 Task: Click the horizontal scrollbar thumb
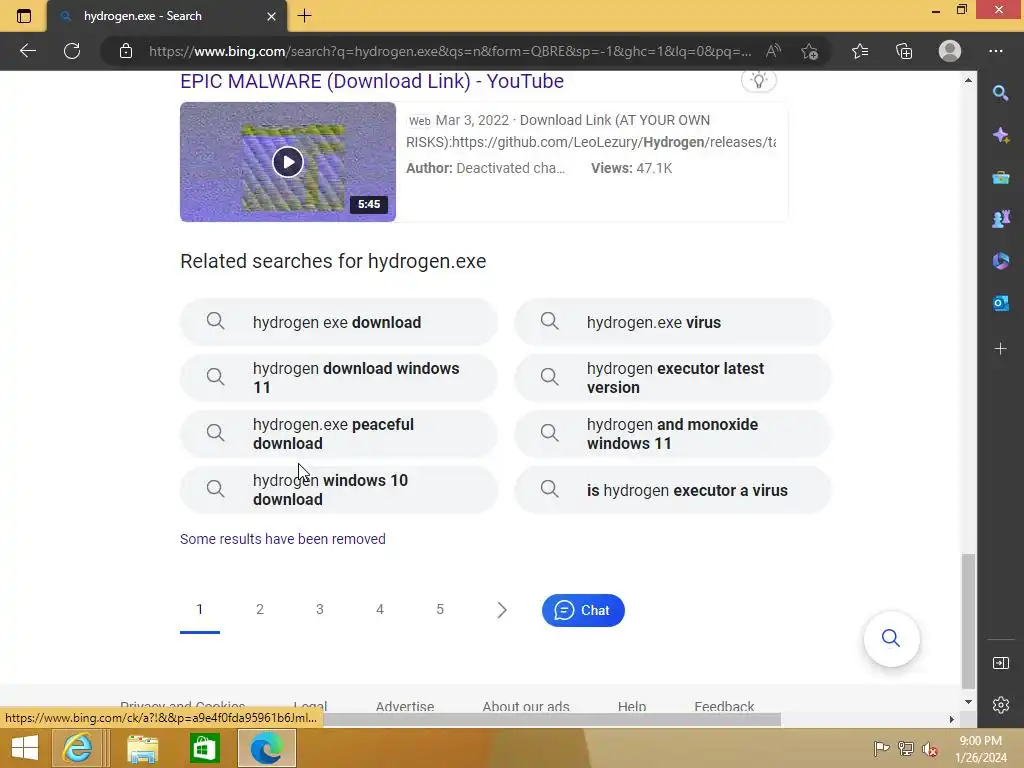tap(552, 720)
